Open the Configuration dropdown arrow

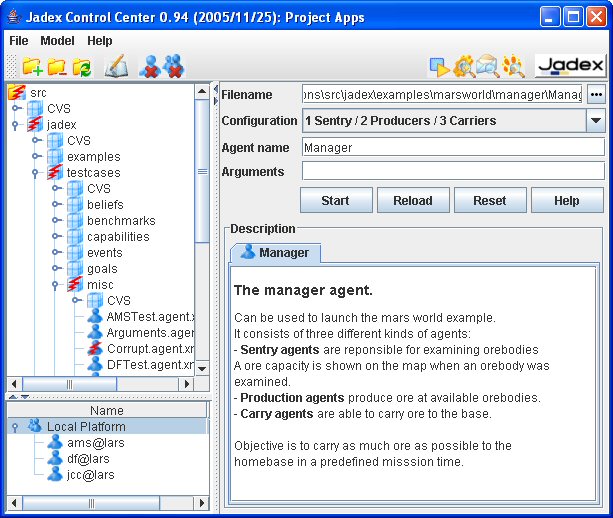[x=595, y=120]
